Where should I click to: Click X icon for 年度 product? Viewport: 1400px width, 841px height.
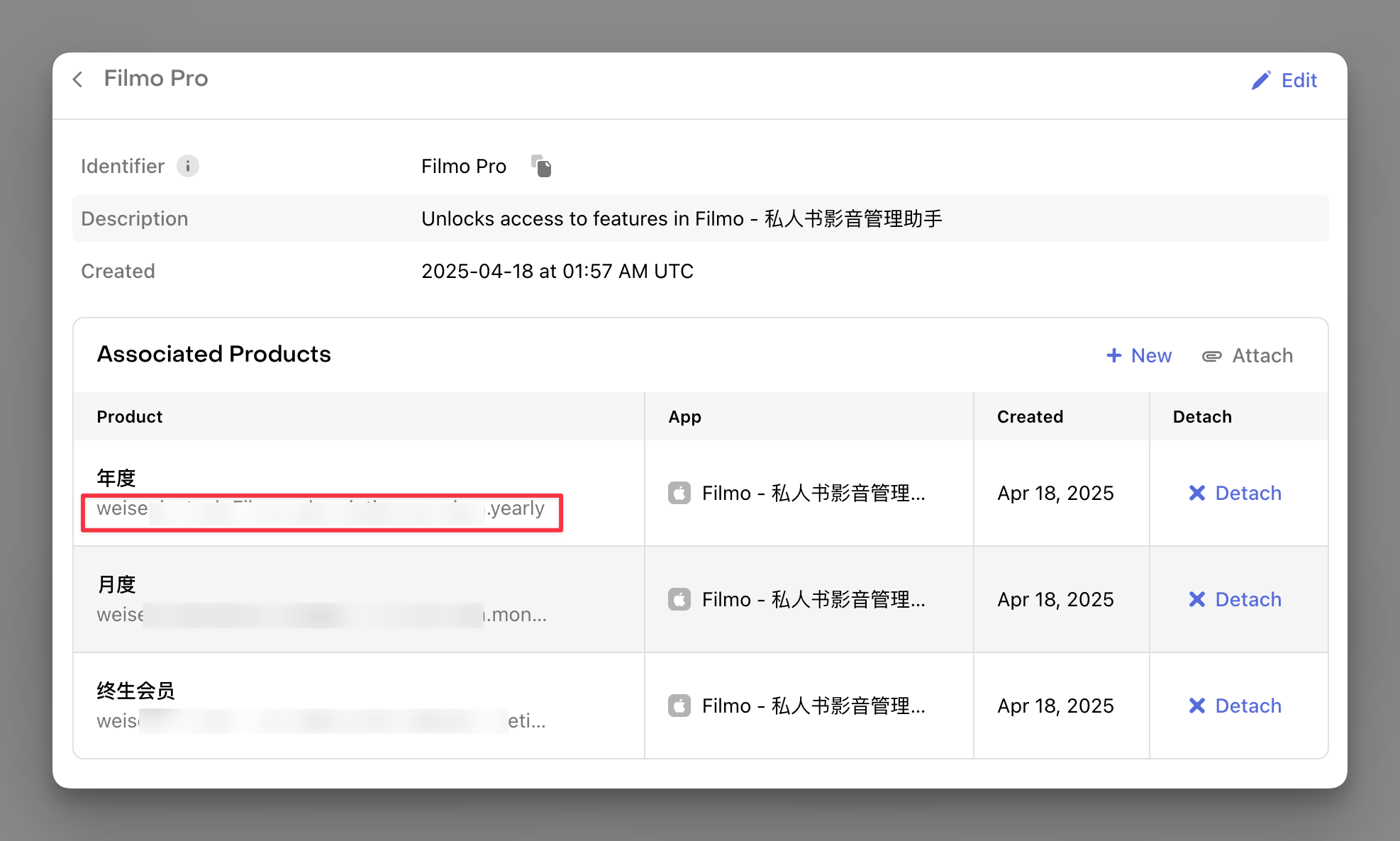(1197, 493)
